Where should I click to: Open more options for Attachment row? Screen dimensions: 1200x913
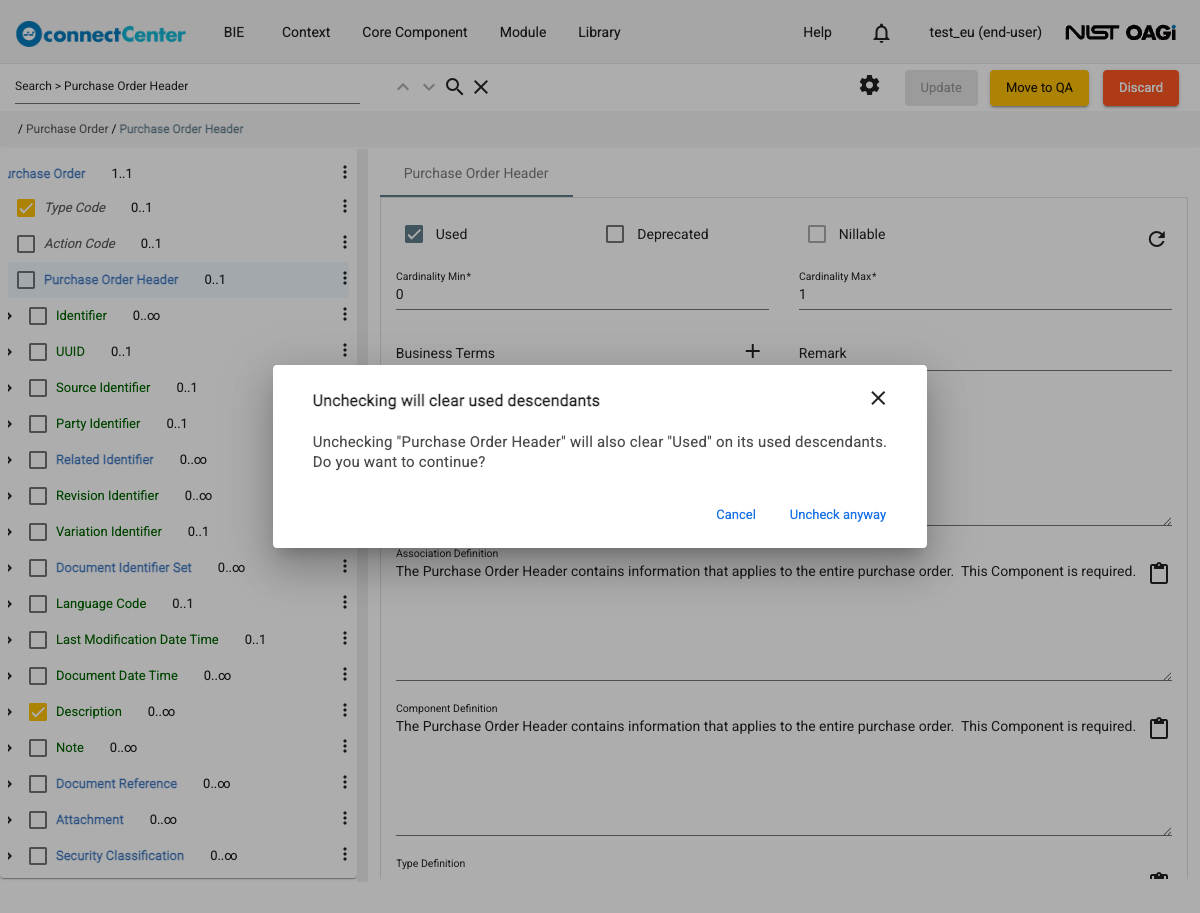[345, 818]
